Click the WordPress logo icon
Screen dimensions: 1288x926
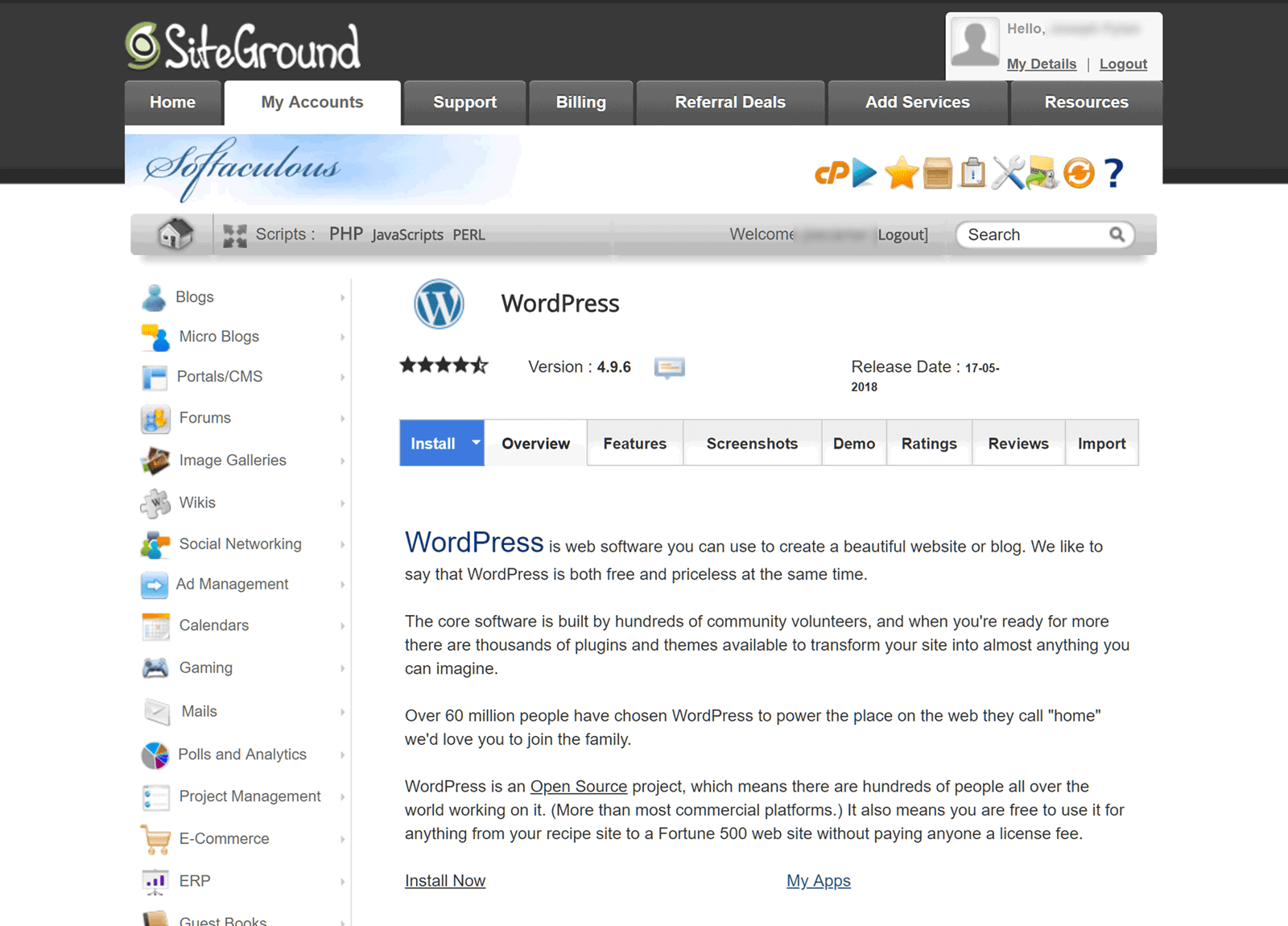[x=439, y=304]
